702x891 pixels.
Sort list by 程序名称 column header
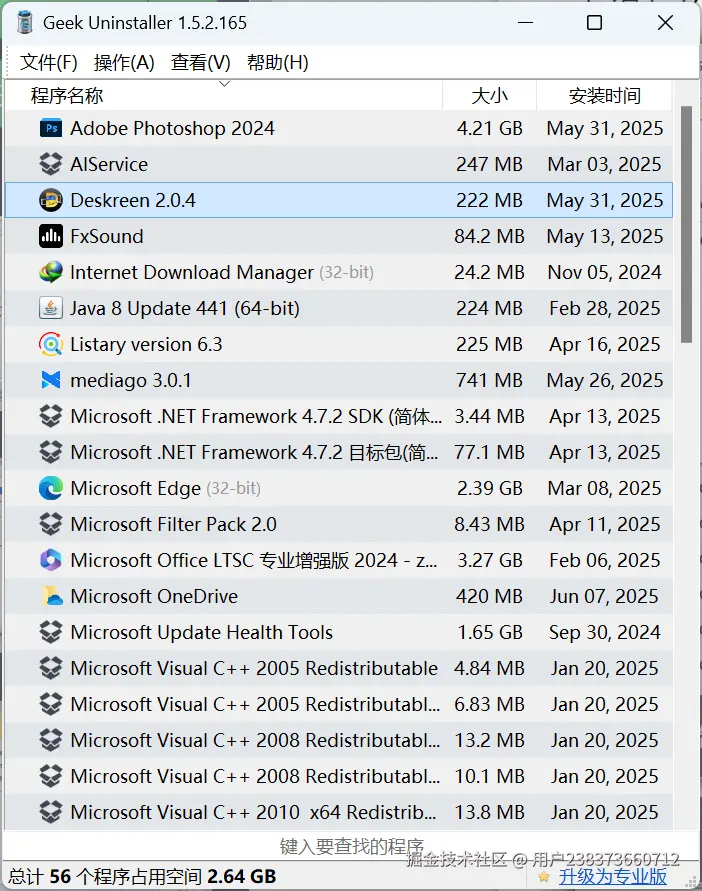point(67,96)
